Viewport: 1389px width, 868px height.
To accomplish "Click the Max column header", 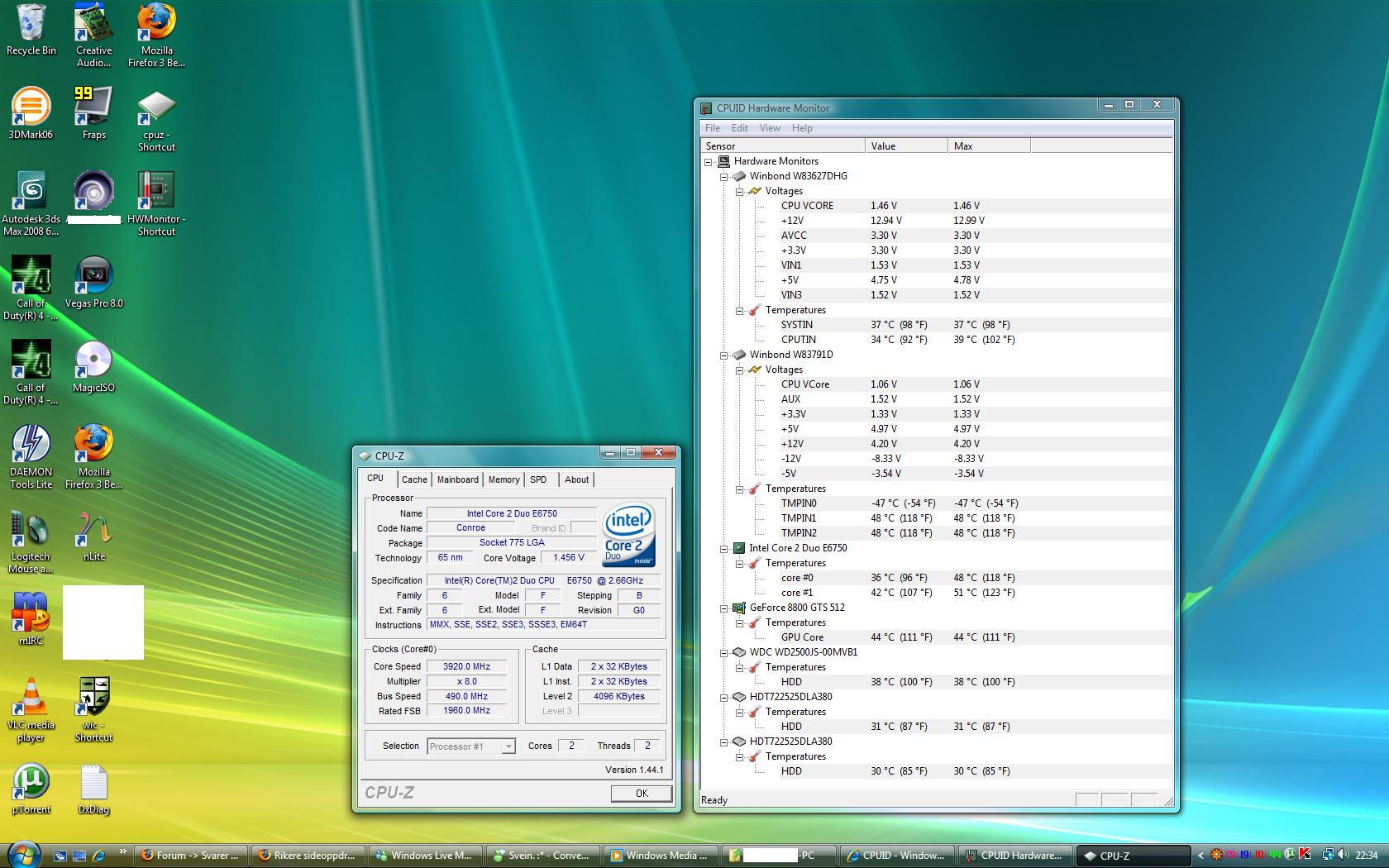I will click(x=990, y=146).
